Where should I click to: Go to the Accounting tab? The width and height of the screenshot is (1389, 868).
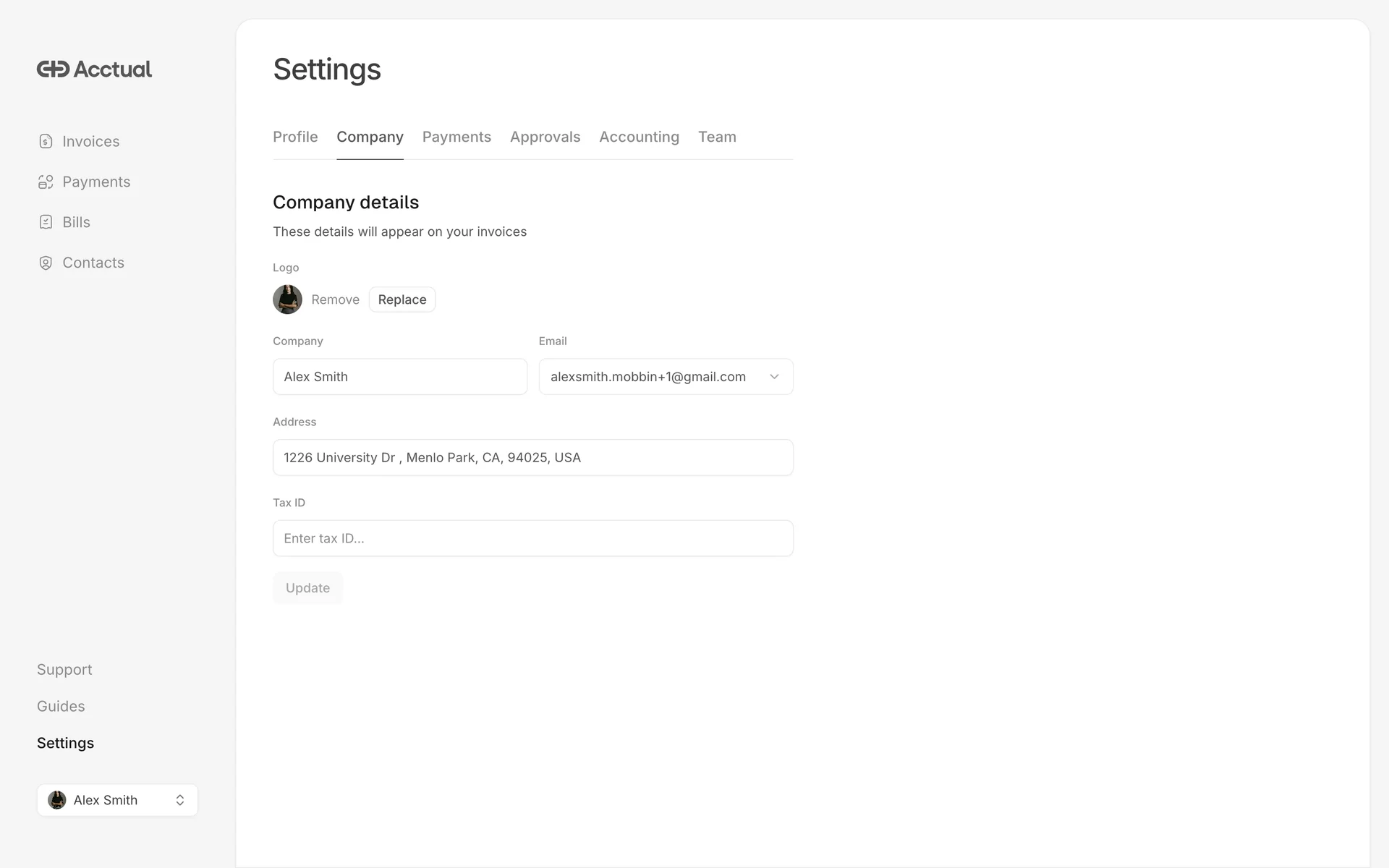tap(639, 137)
